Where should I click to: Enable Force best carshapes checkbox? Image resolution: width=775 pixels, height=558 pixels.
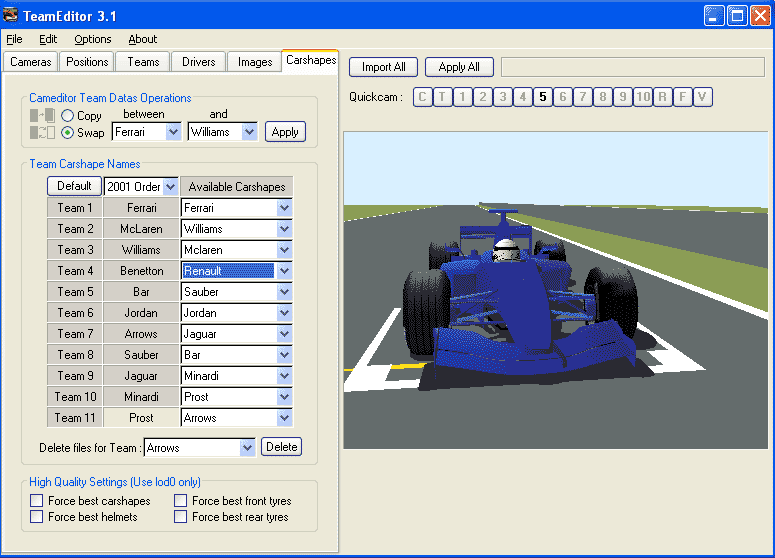37,501
